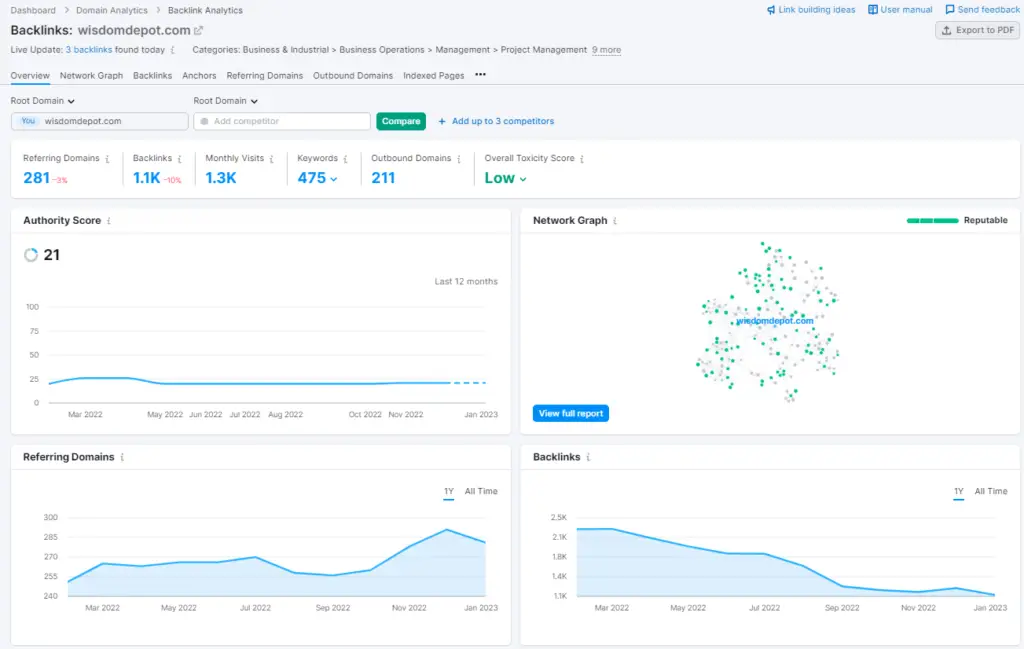Click info icon next to Network Graph
Image resolution: width=1024 pixels, height=649 pixels.
(x=615, y=221)
